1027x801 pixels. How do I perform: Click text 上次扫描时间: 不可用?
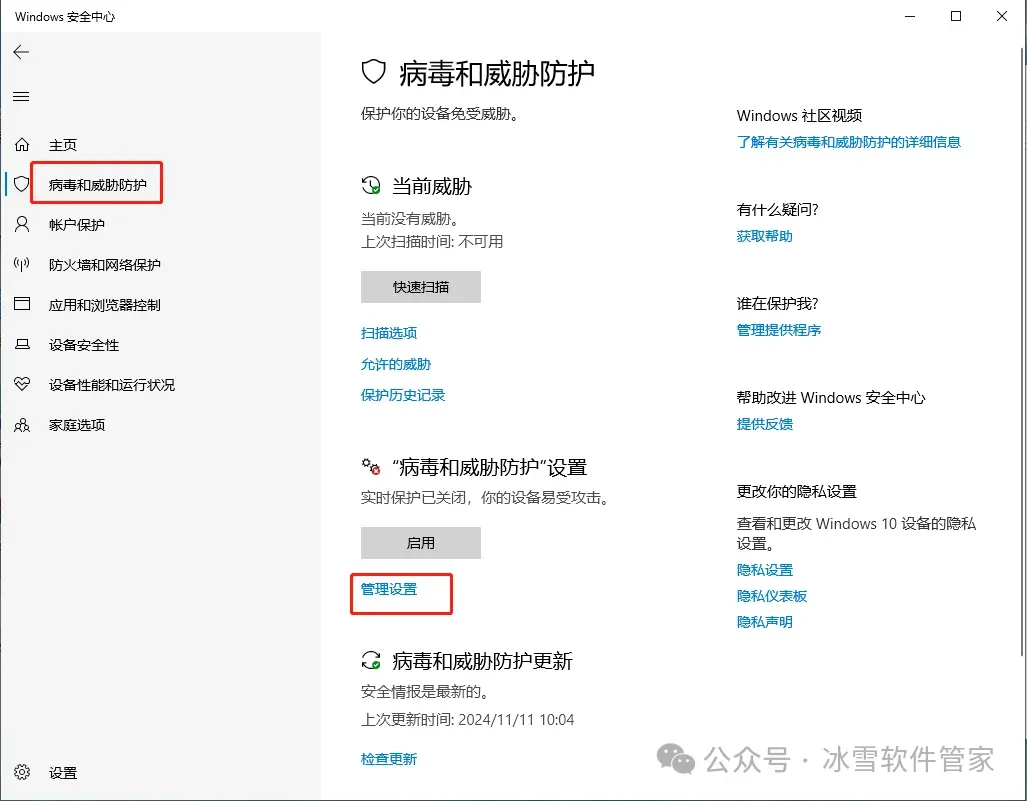click(432, 242)
